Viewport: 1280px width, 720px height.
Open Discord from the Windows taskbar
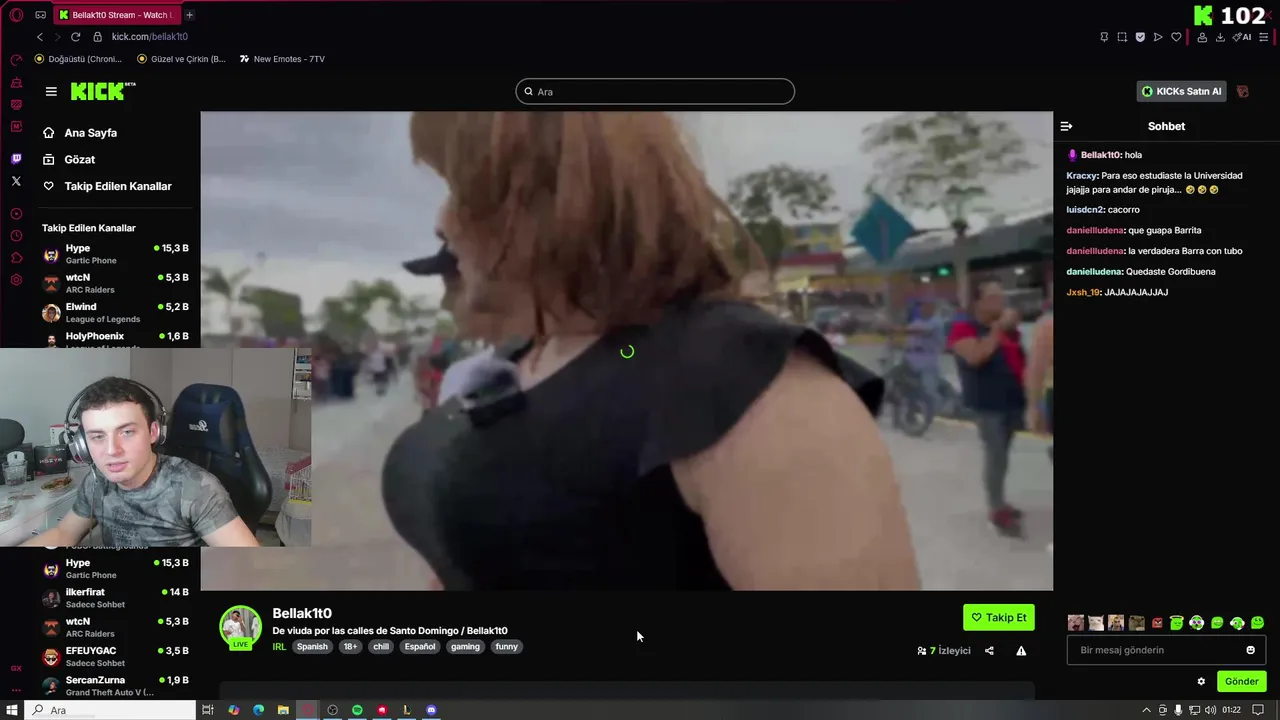click(x=431, y=710)
